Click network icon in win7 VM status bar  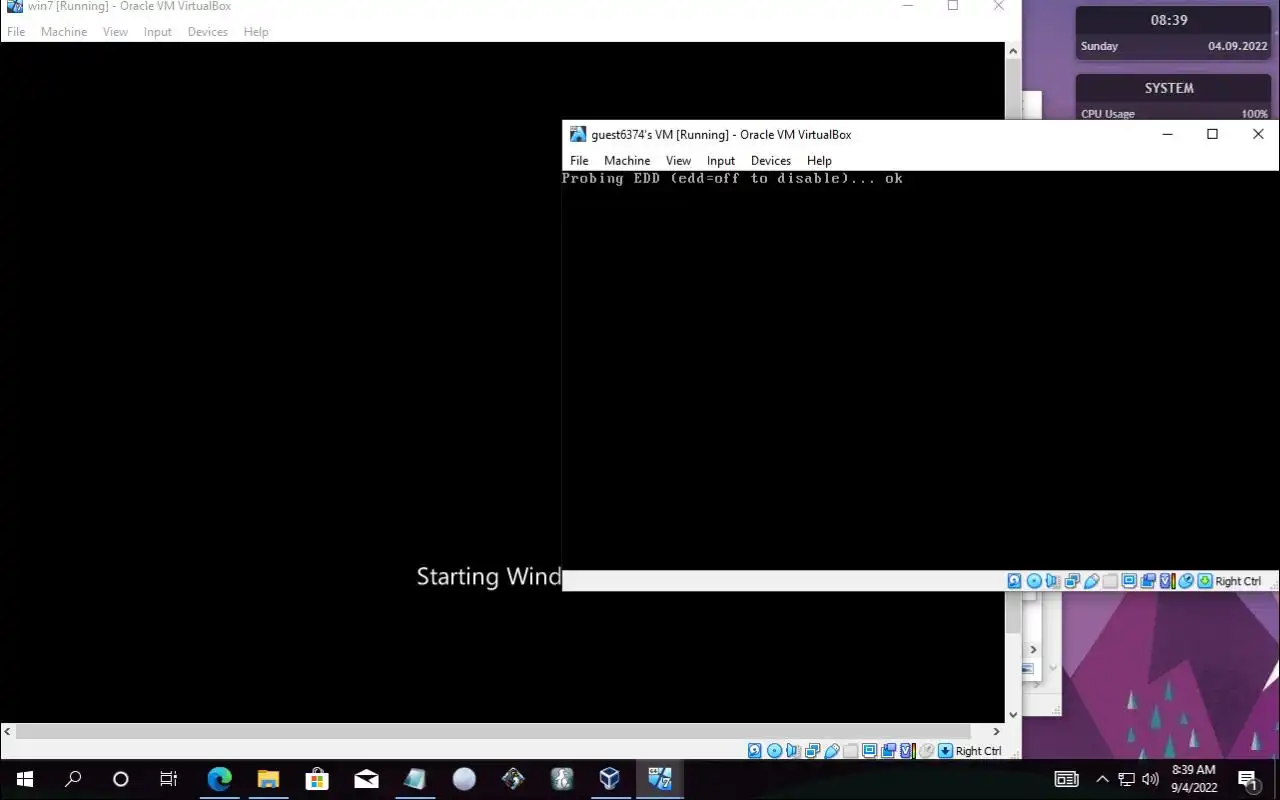[x=812, y=751]
